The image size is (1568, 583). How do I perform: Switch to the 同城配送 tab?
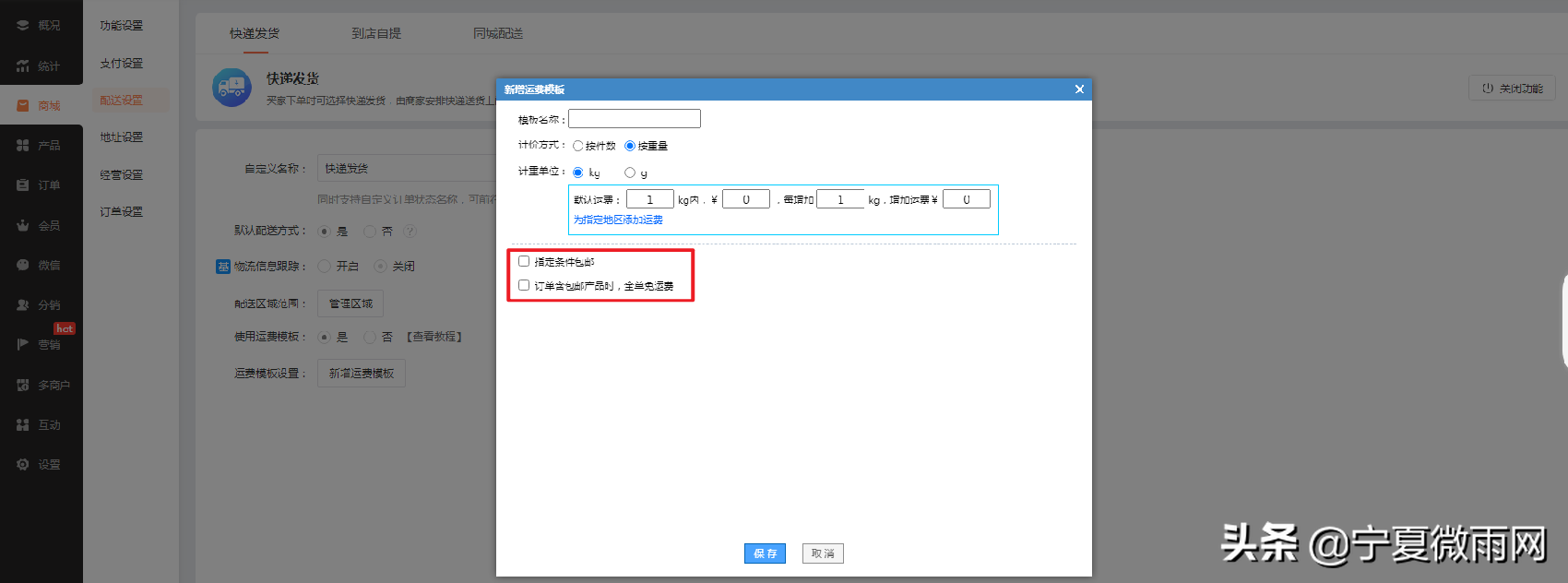point(498,33)
